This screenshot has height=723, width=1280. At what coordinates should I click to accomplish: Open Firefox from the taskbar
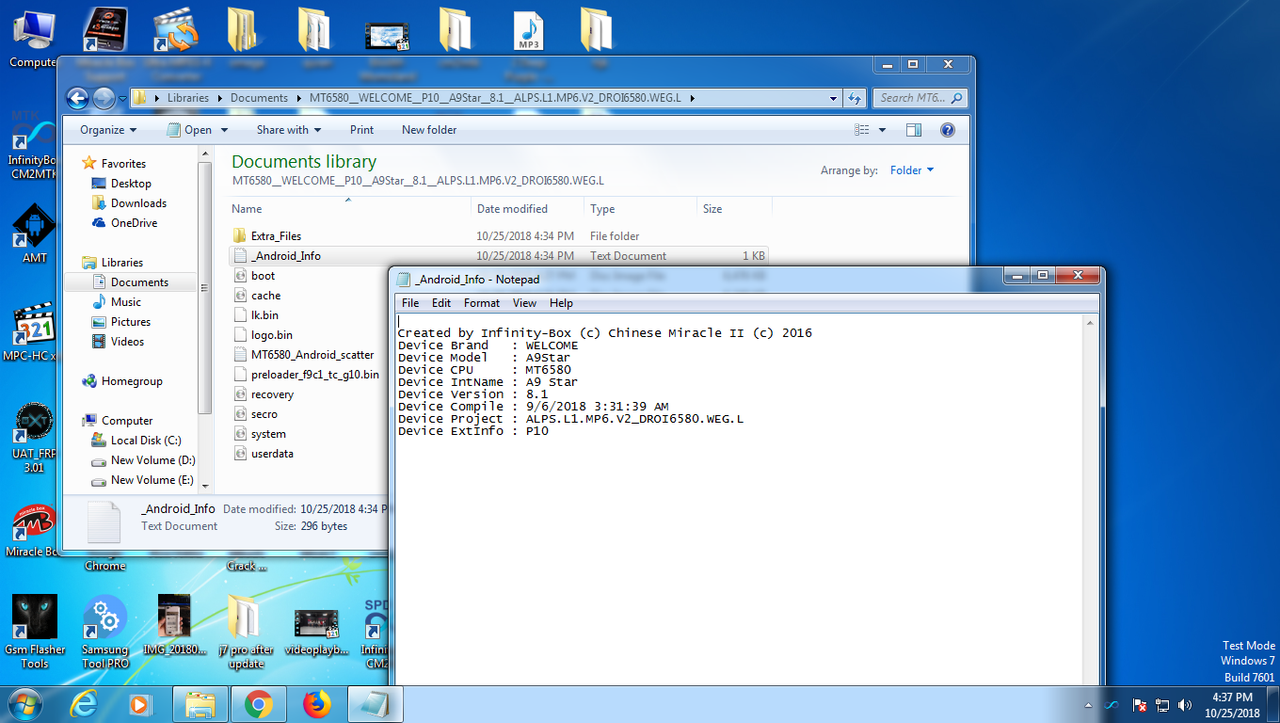pyautogui.click(x=317, y=705)
